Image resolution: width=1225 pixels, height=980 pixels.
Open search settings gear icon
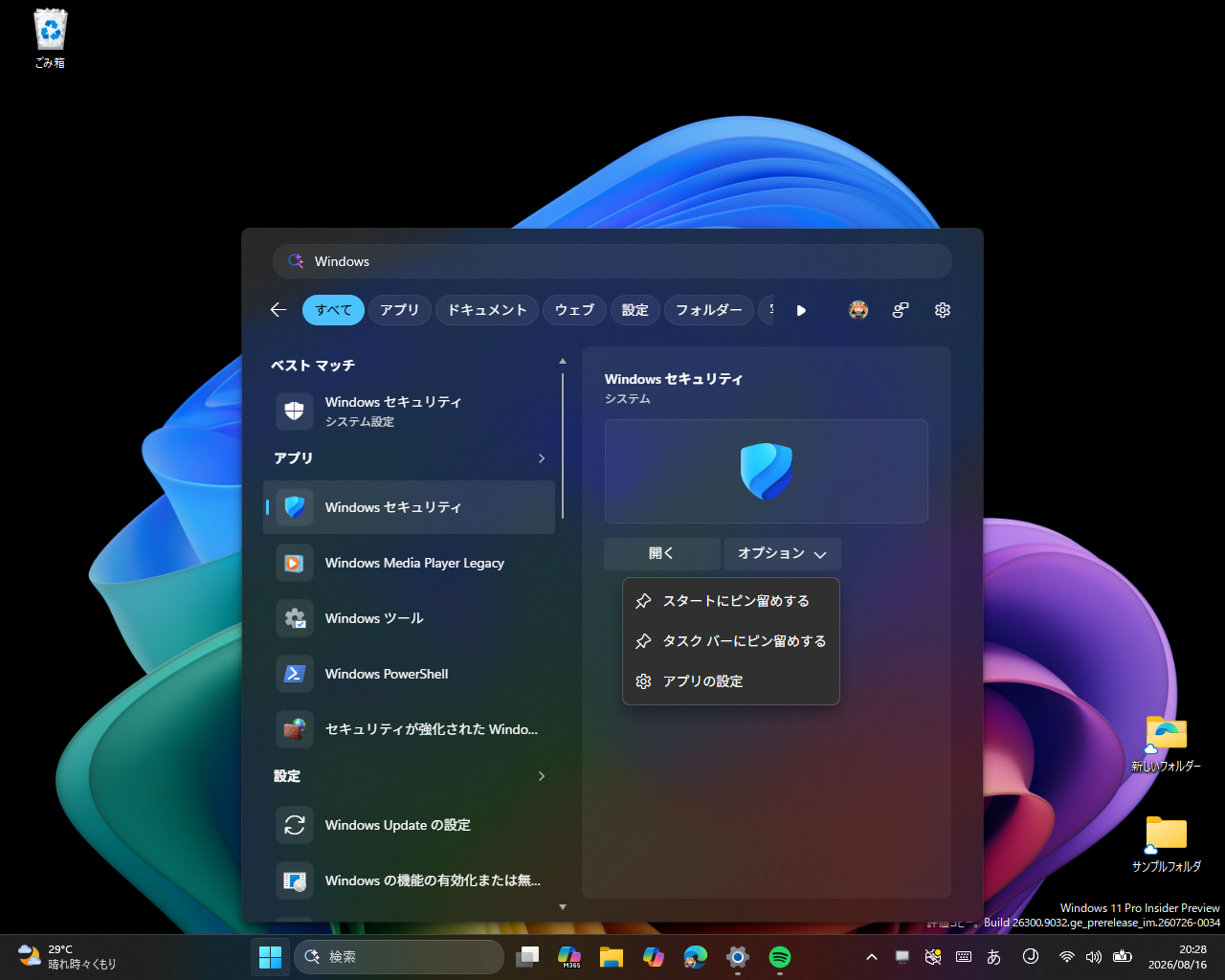[x=943, y=310]
